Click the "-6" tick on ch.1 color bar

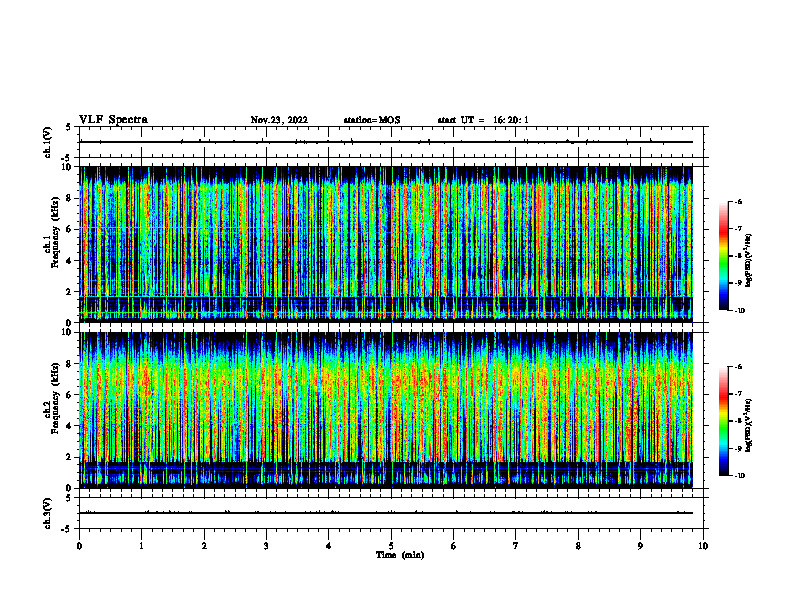pyautogui.click(x=738, y=202)
